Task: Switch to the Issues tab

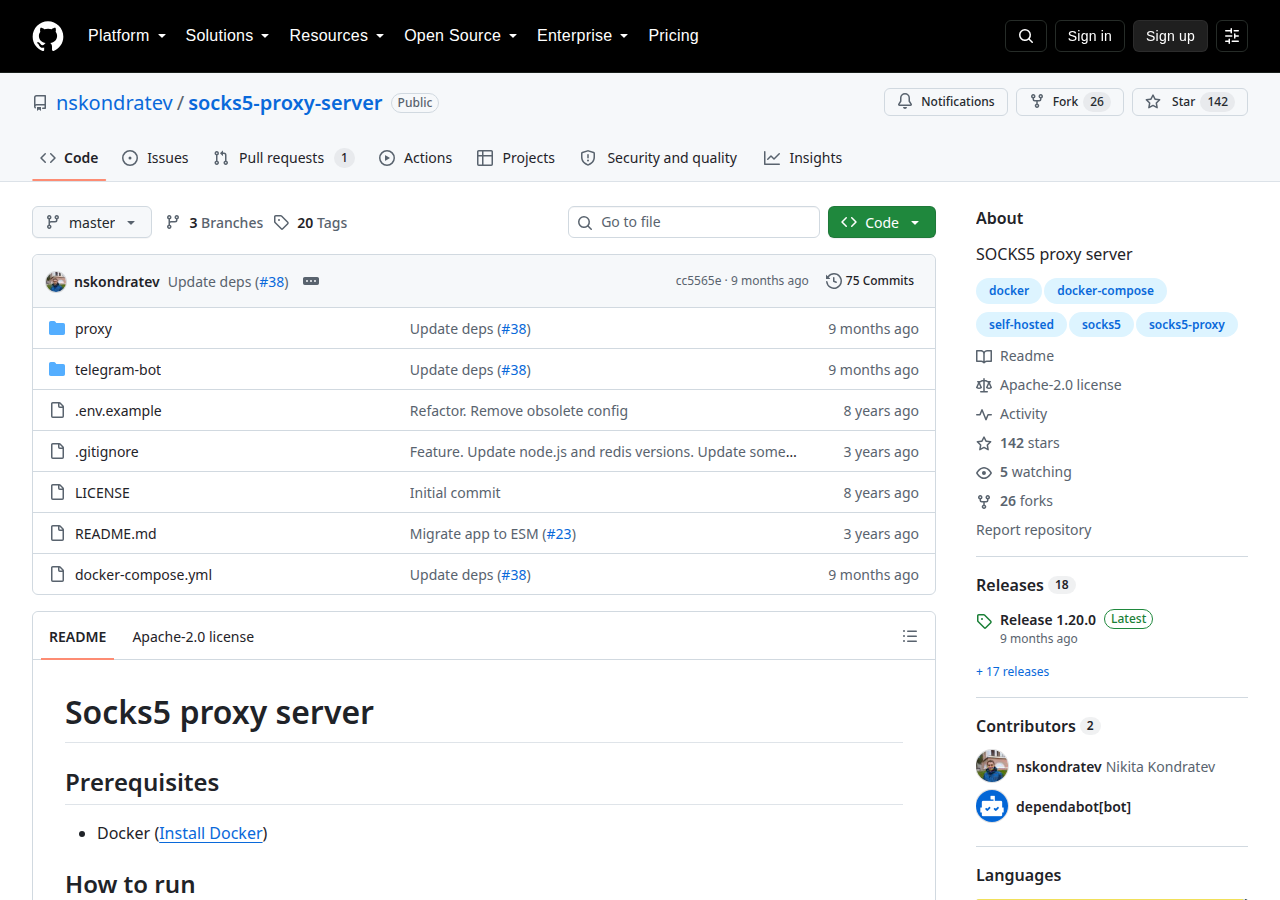Action: [155, 158]
